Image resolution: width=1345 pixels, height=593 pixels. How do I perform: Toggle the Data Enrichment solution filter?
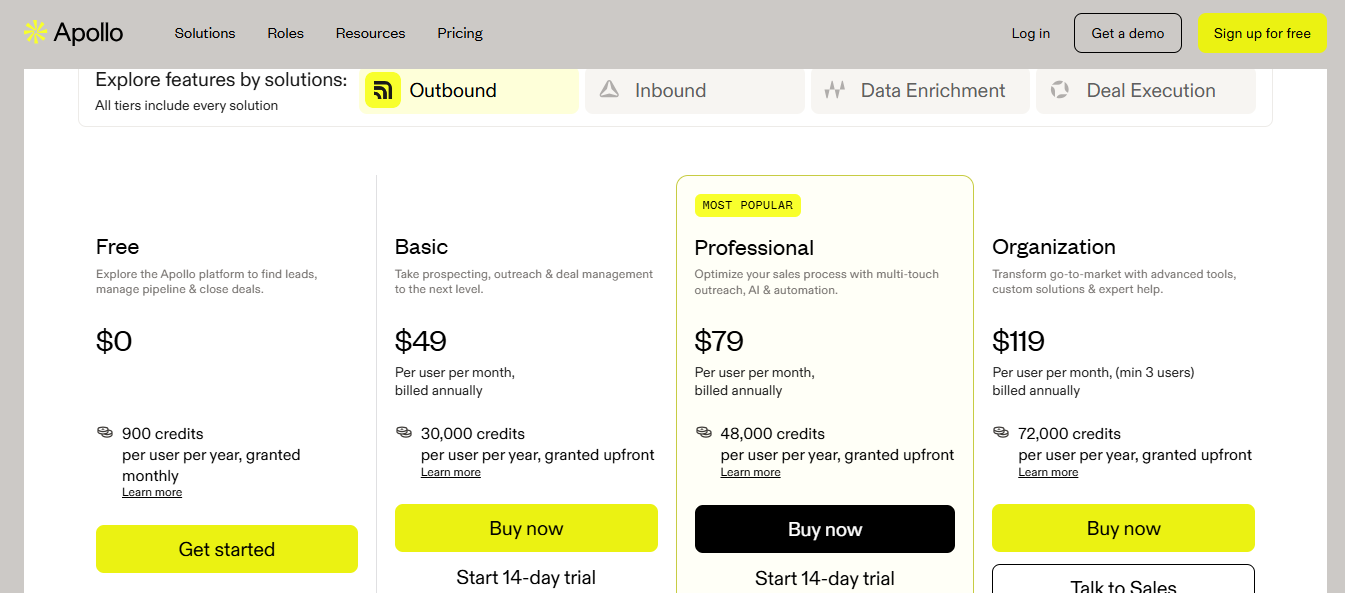919,90
